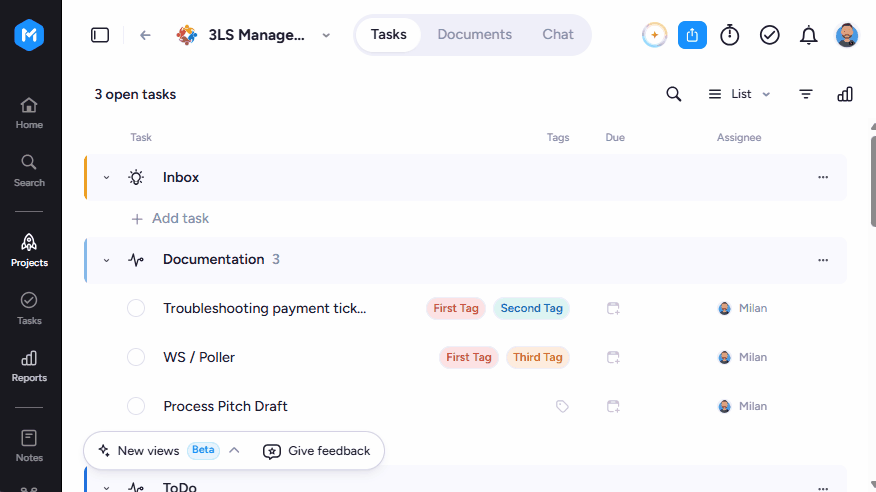
Task: Open notifications bell
Action: 808,35
